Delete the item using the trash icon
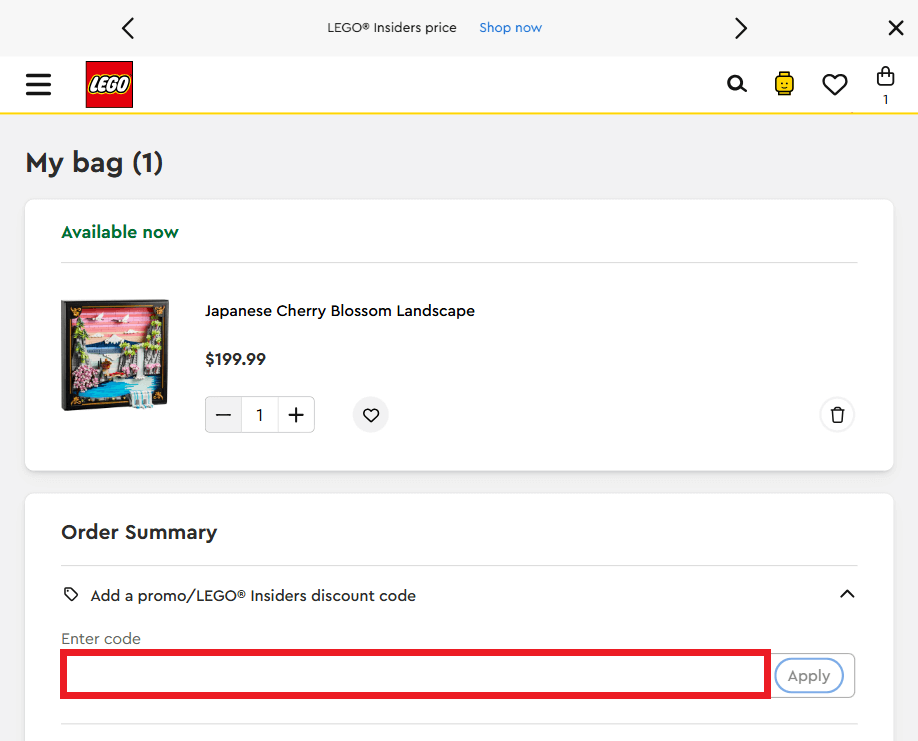Viewport: 918px width, 741px height. point(837,414)
